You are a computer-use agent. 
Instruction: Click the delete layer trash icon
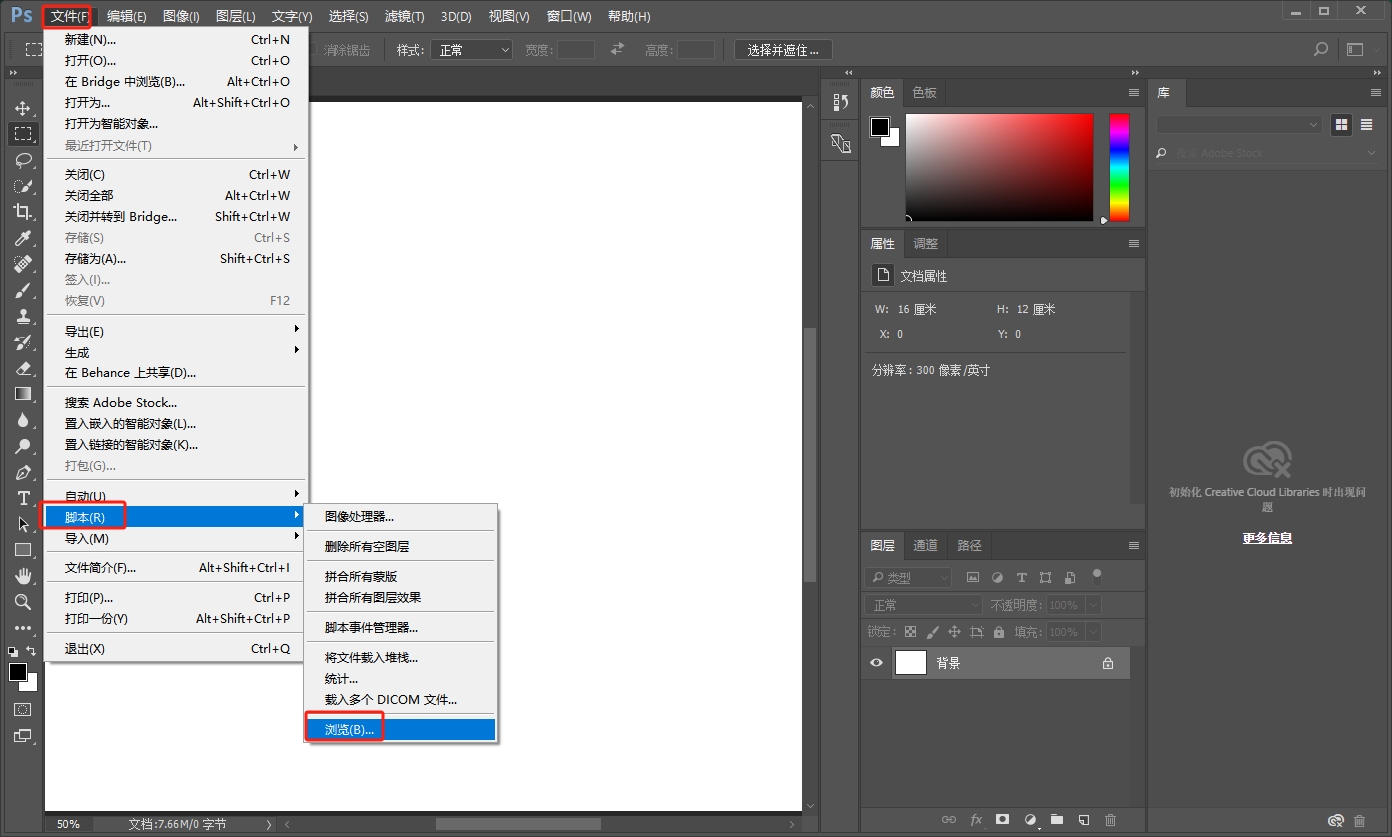click(x=1110, y=820)
